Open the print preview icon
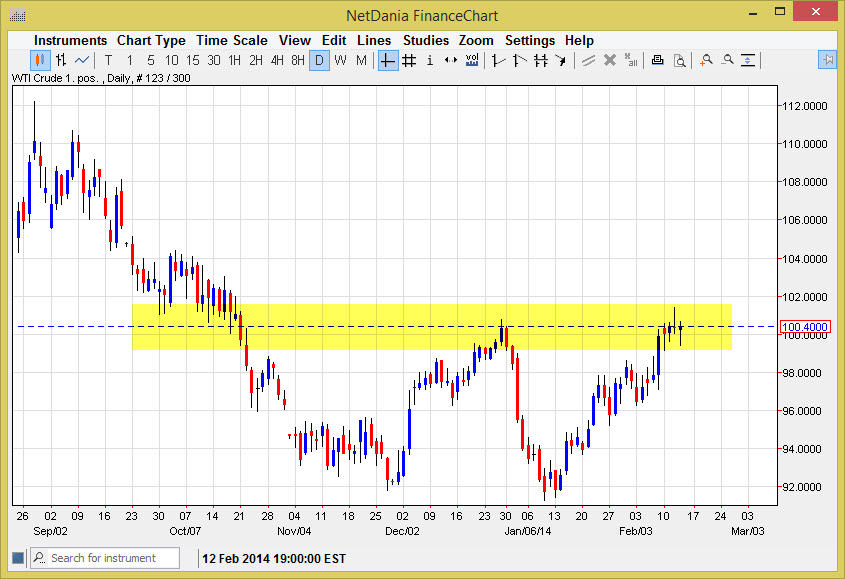 pyautogui.click(x=679, y=60)
